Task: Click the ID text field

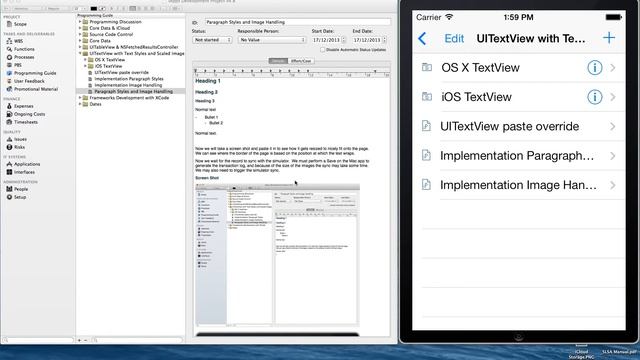Action: coord(298,22)
